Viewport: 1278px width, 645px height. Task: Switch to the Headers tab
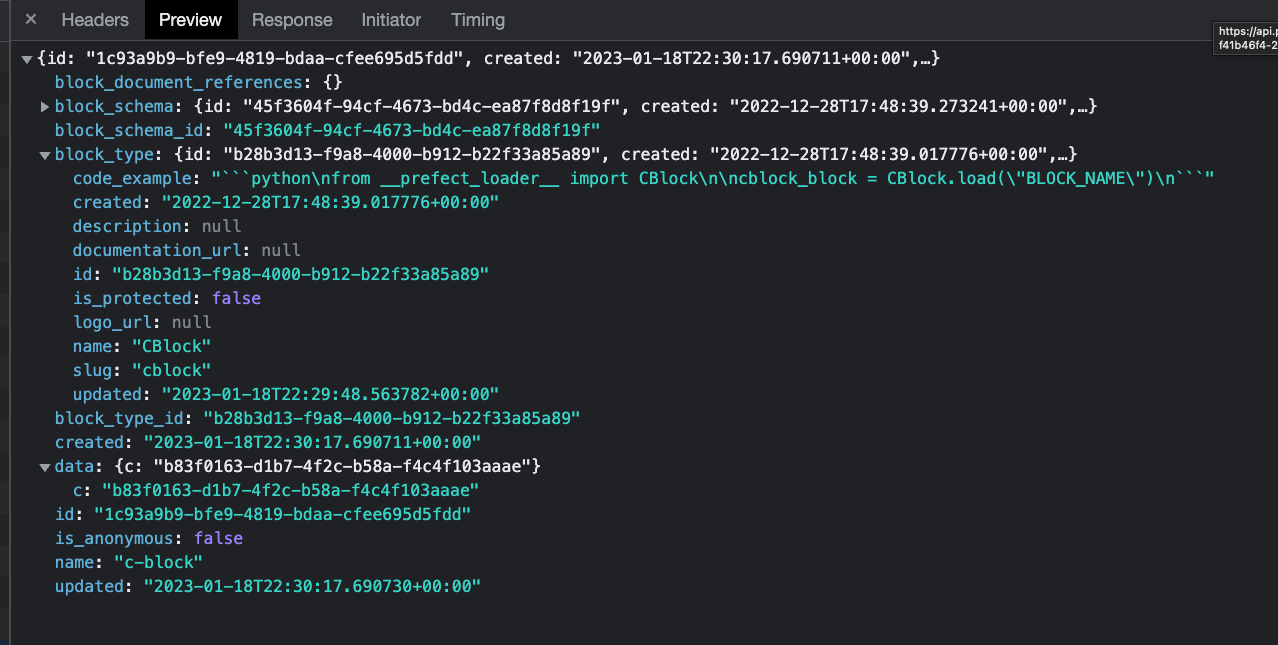click(94, 19)
